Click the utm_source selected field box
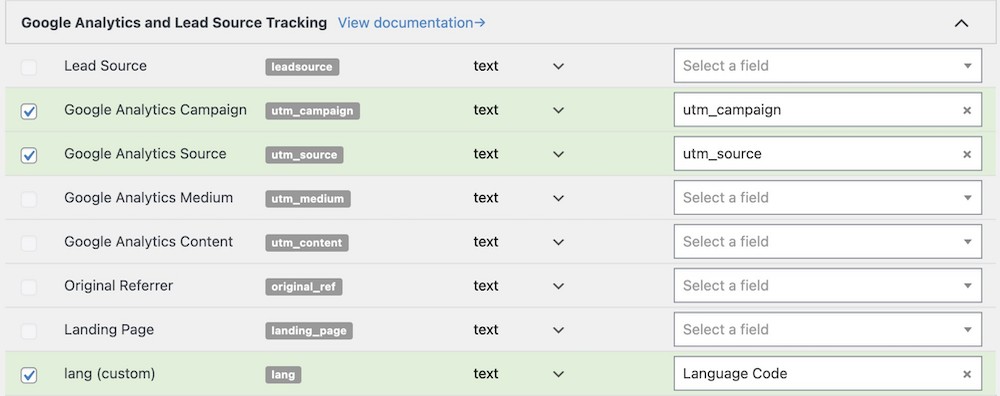 (827, 154)
